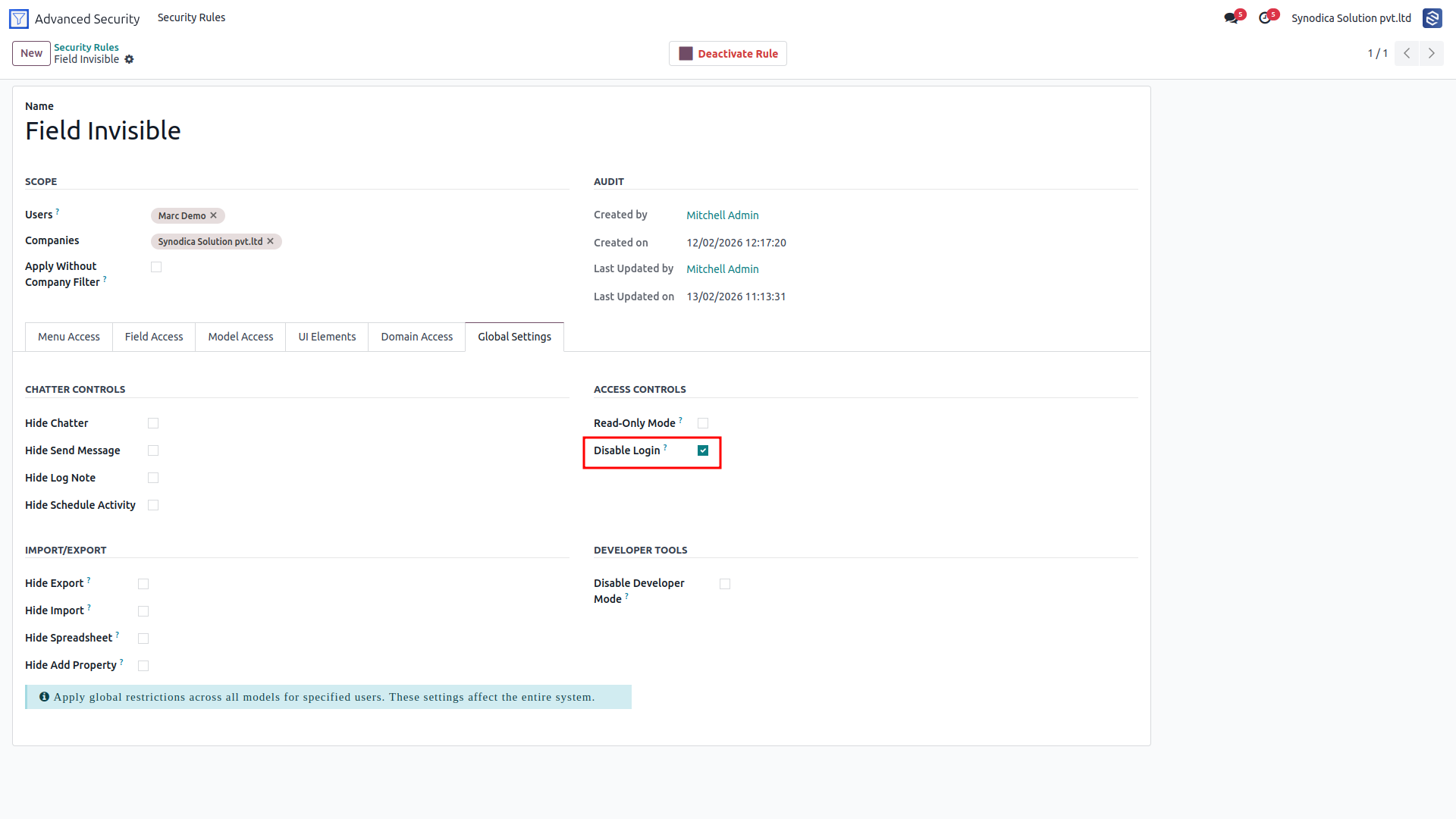Enable the Hide Export checkbox

143,584
